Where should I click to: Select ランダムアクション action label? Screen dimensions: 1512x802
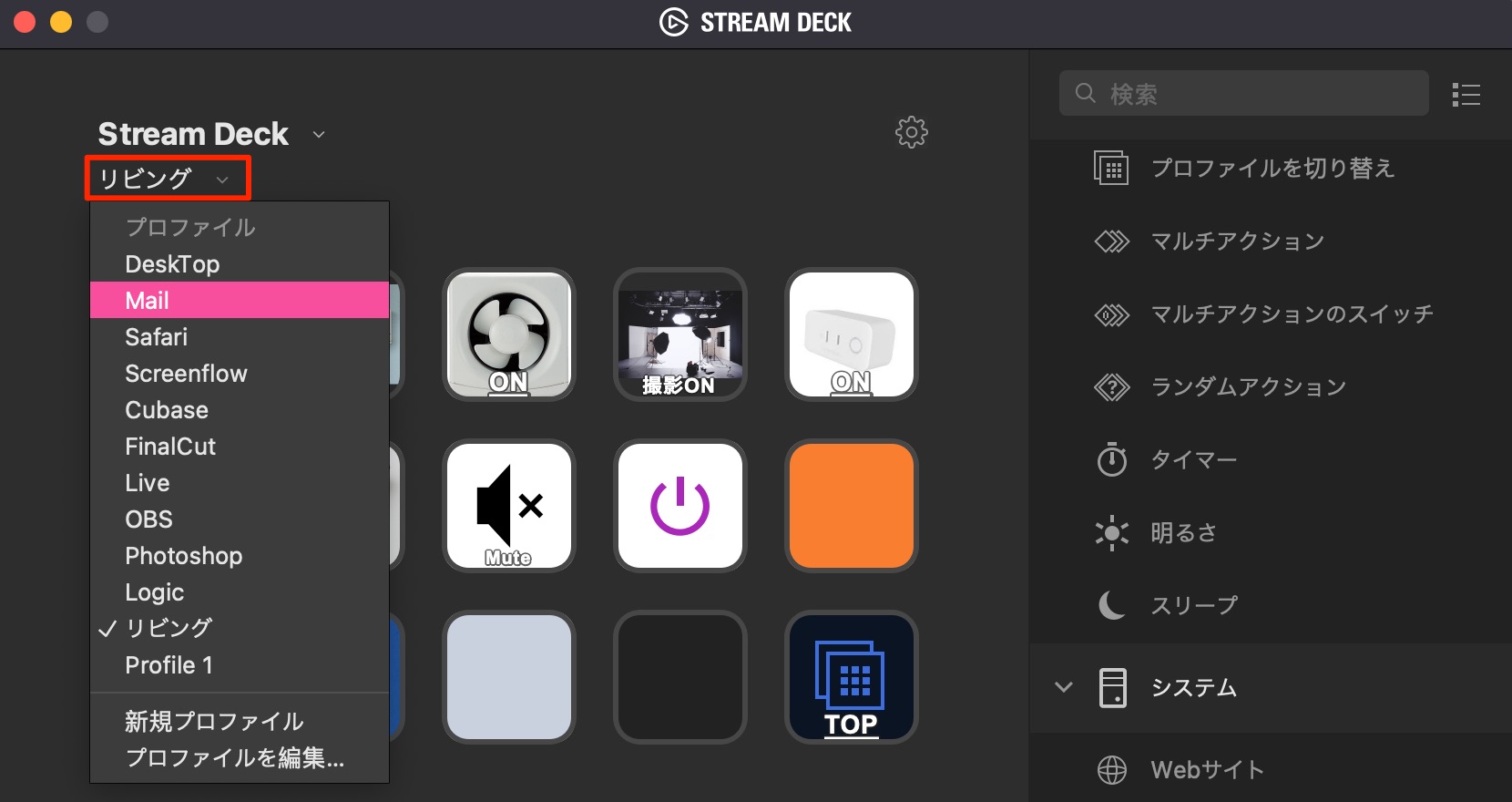(1248, 387)
